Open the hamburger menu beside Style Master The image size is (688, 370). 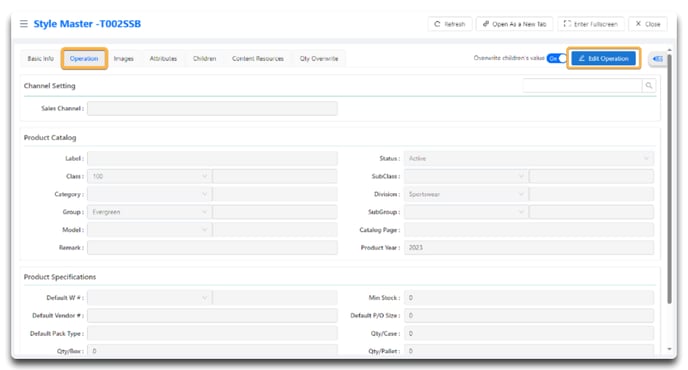coord(24,24)
